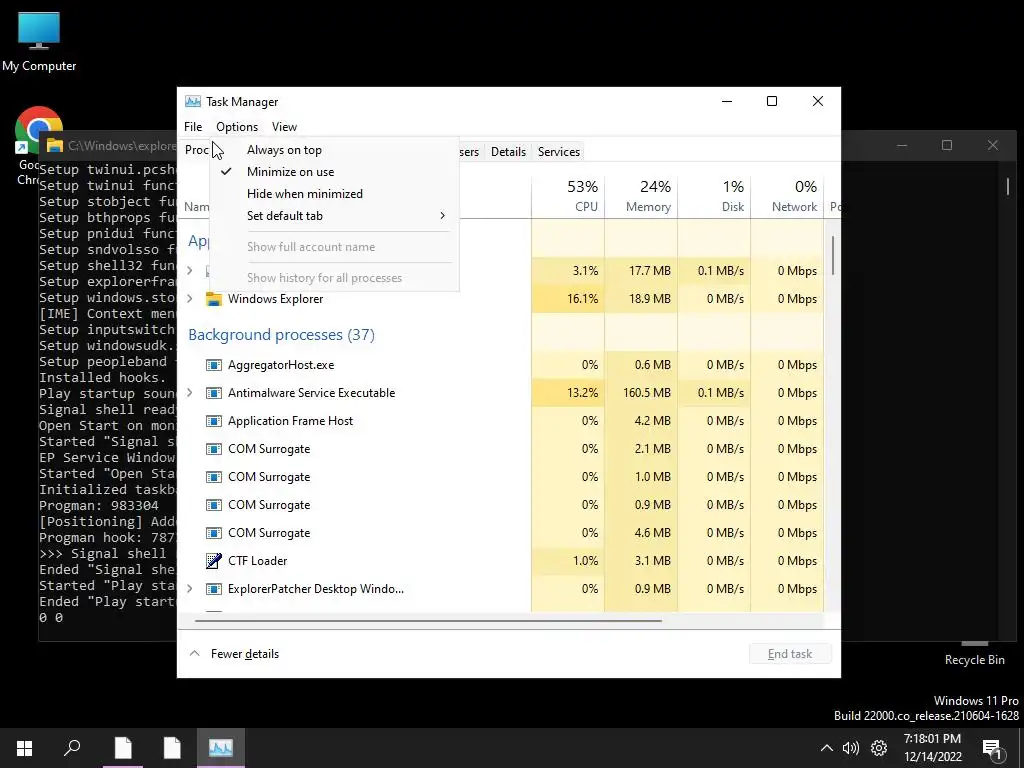Screen dimensions: 1024x768
Task: Open the volume speaker tray icon
Action: tap(850, 748)
